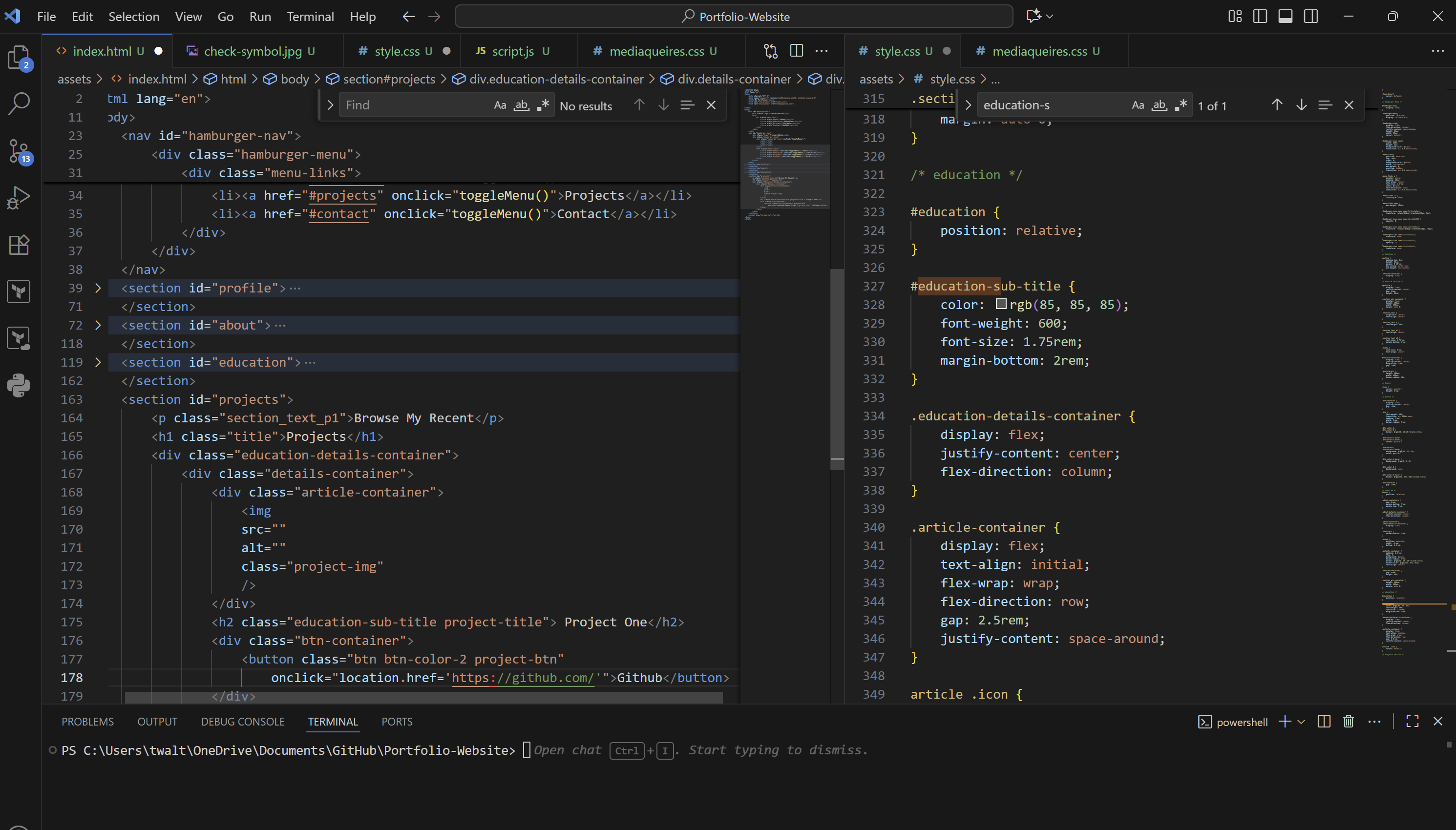The height and width of the screenshot is (830, 1456).
Task: Expand the folded section id="profile" line
Action: click(x=98, y=289)
